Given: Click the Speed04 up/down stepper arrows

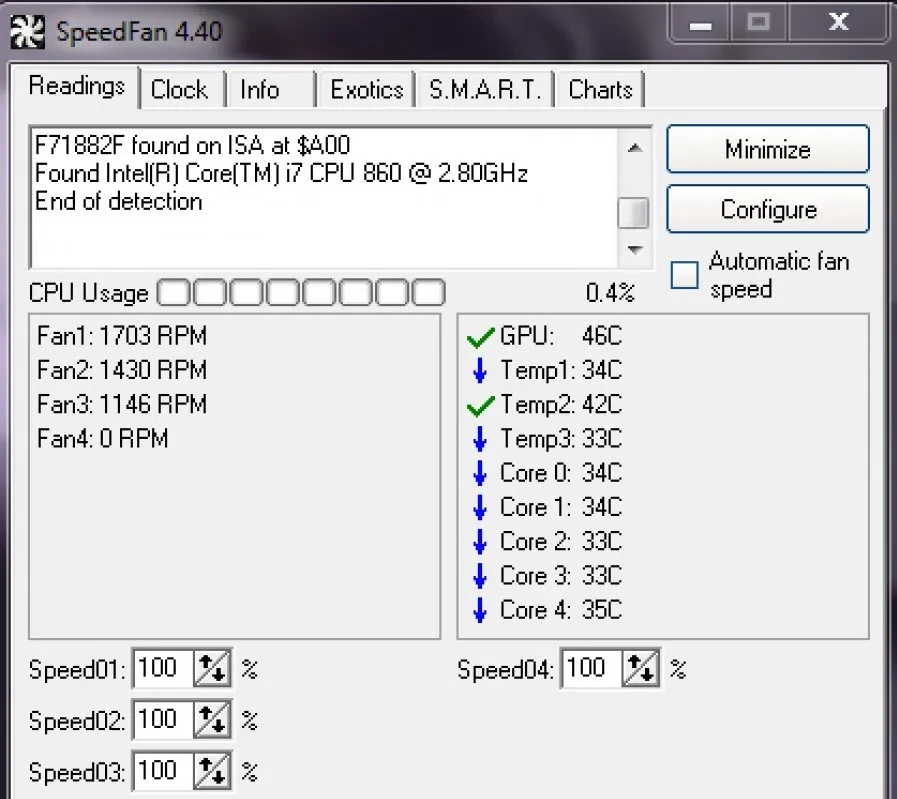Looking at the screenshot, I should pos(642,668).
